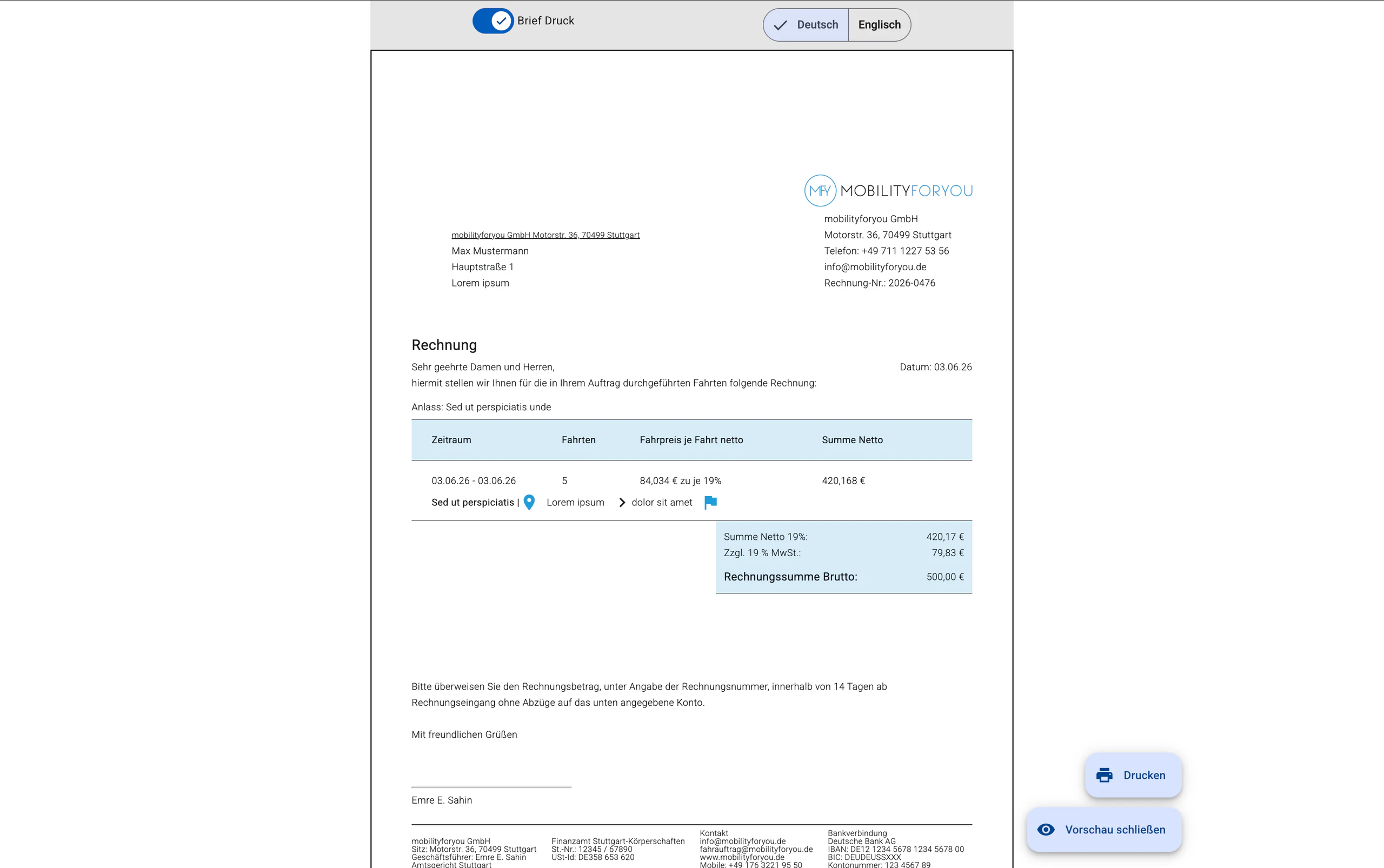Screen dimensions: 1384x868
Task: Click the Zzgl. 19 % MwSt. label
Action: tap(762, 553)
